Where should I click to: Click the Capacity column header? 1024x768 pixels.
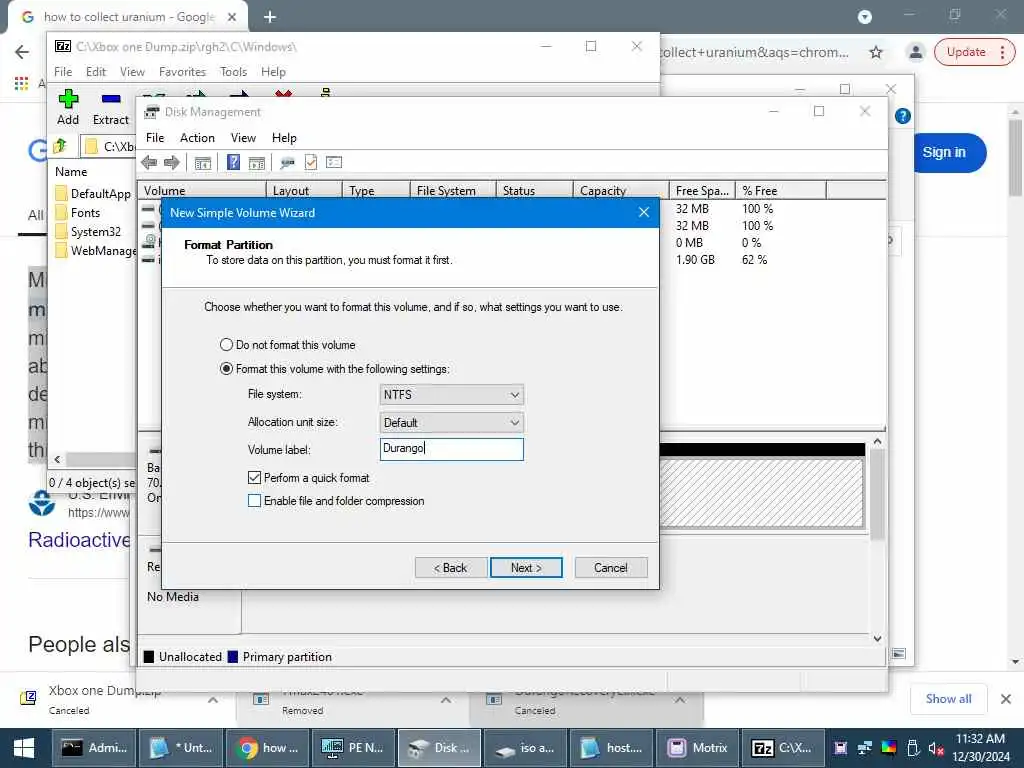tap(620, 190)
